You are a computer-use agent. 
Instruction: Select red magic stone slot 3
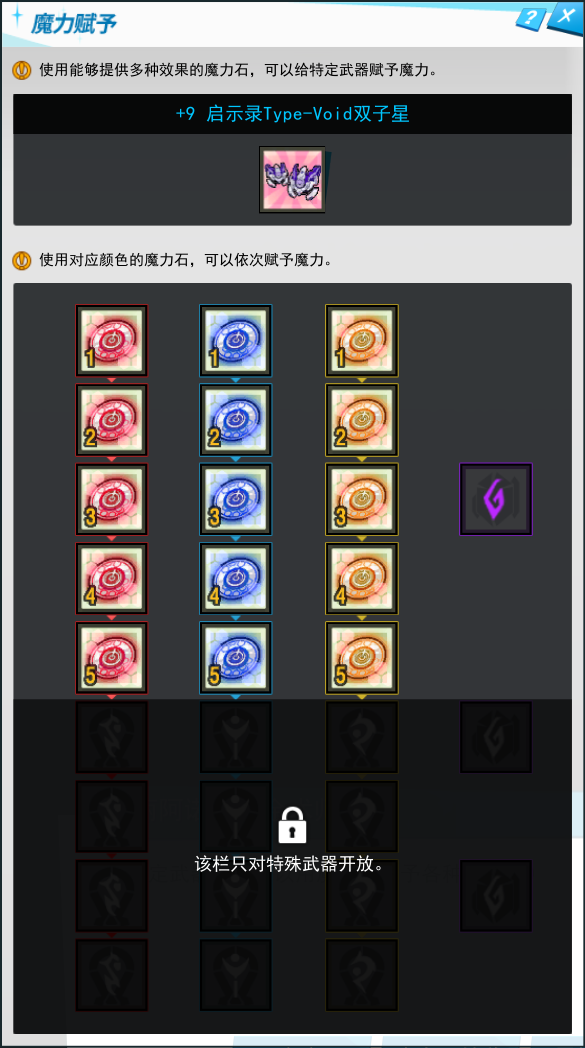coord(112,499)
